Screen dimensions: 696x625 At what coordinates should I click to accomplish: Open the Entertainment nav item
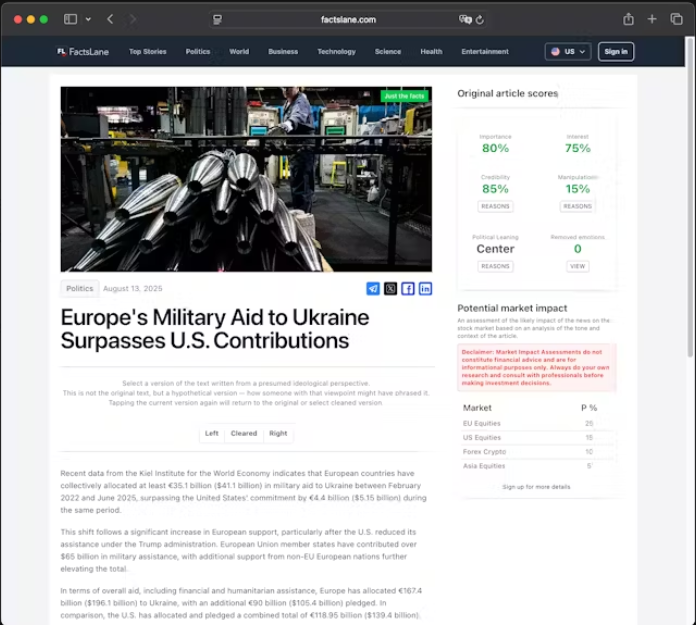click(485, 51)
